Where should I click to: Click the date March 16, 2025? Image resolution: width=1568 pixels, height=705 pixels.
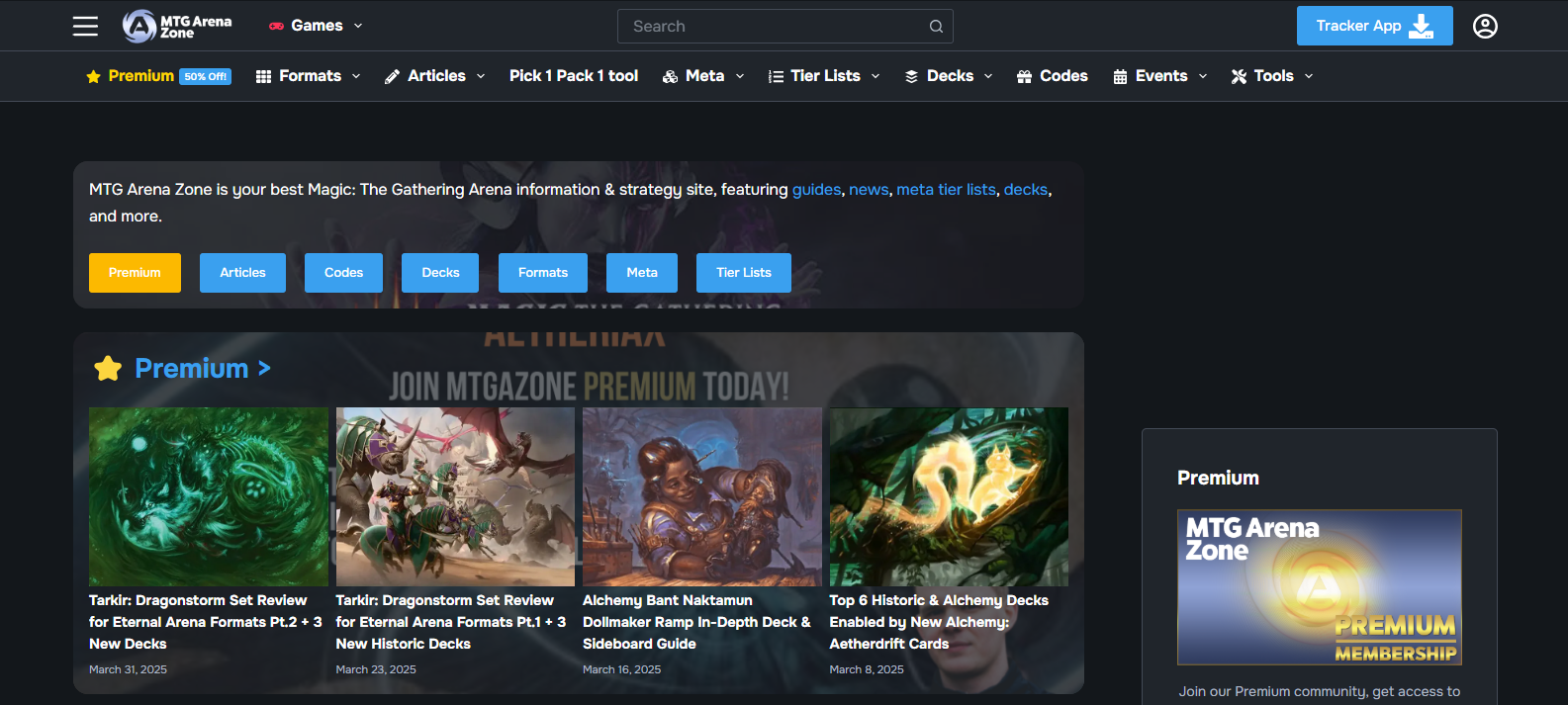pos(621,669)
